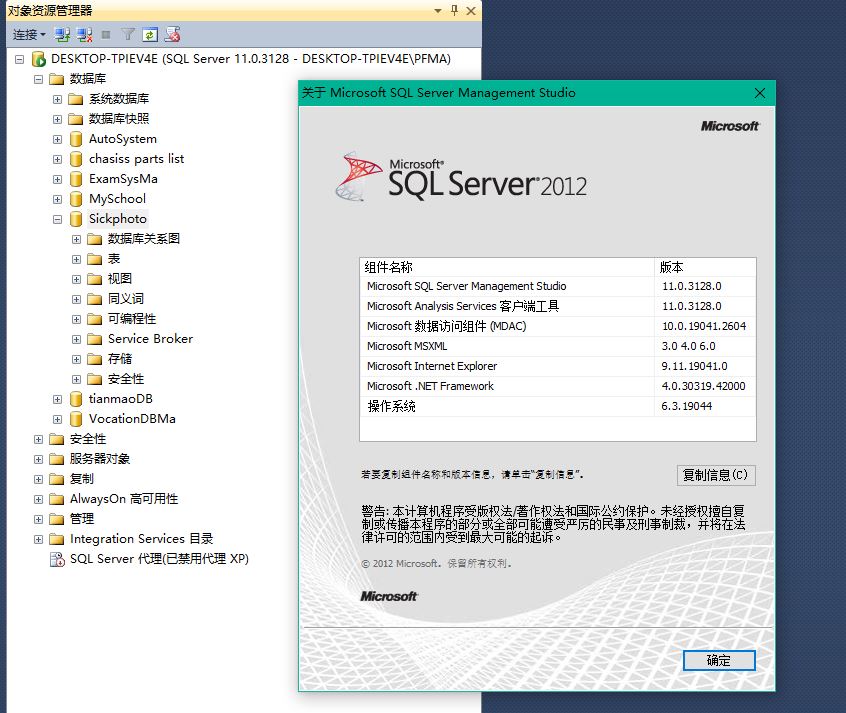Select VocationDBMa in the tree
The image size is (846, 713).
132,418
